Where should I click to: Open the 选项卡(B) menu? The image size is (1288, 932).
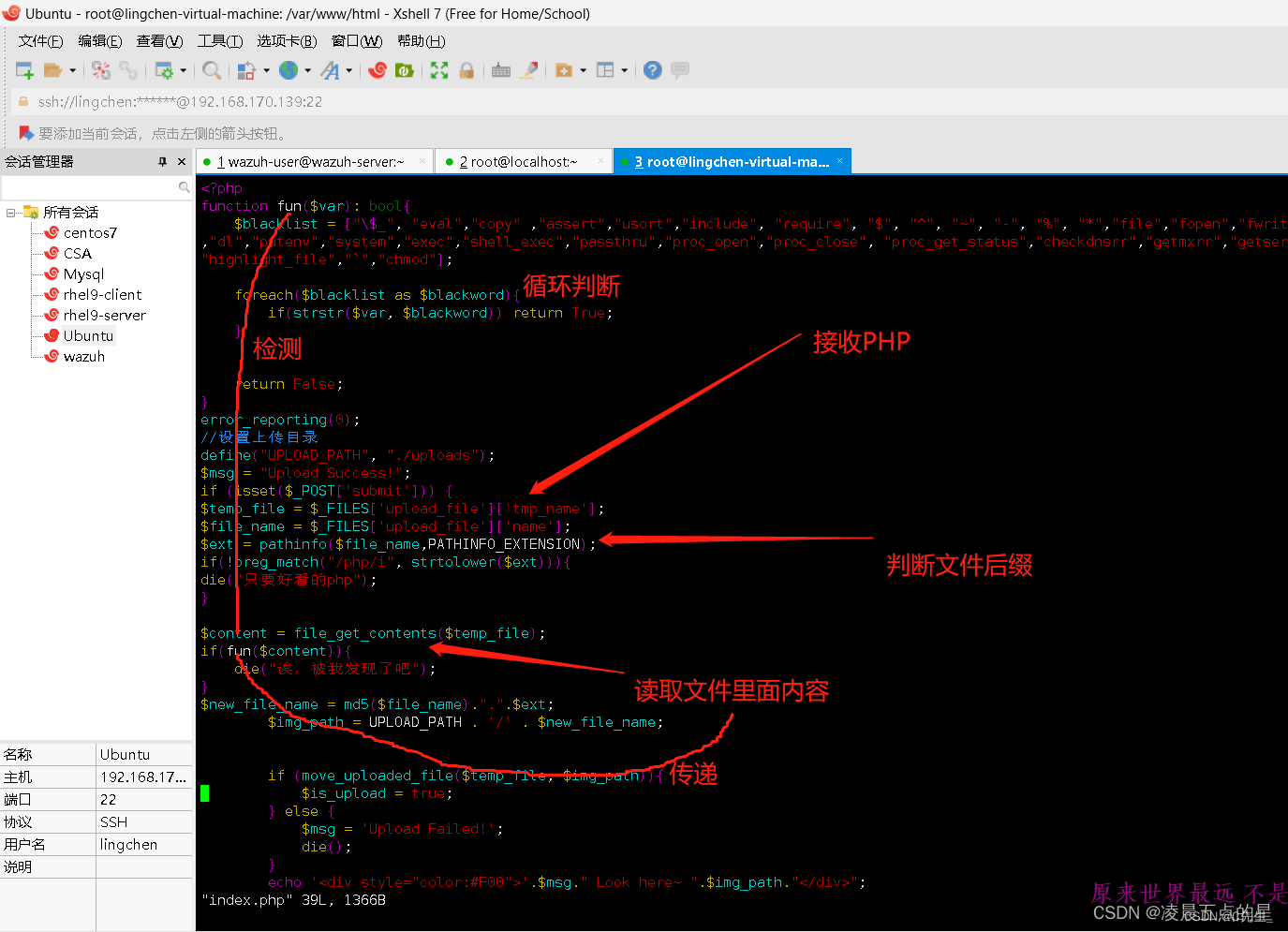tap(287, 41)
